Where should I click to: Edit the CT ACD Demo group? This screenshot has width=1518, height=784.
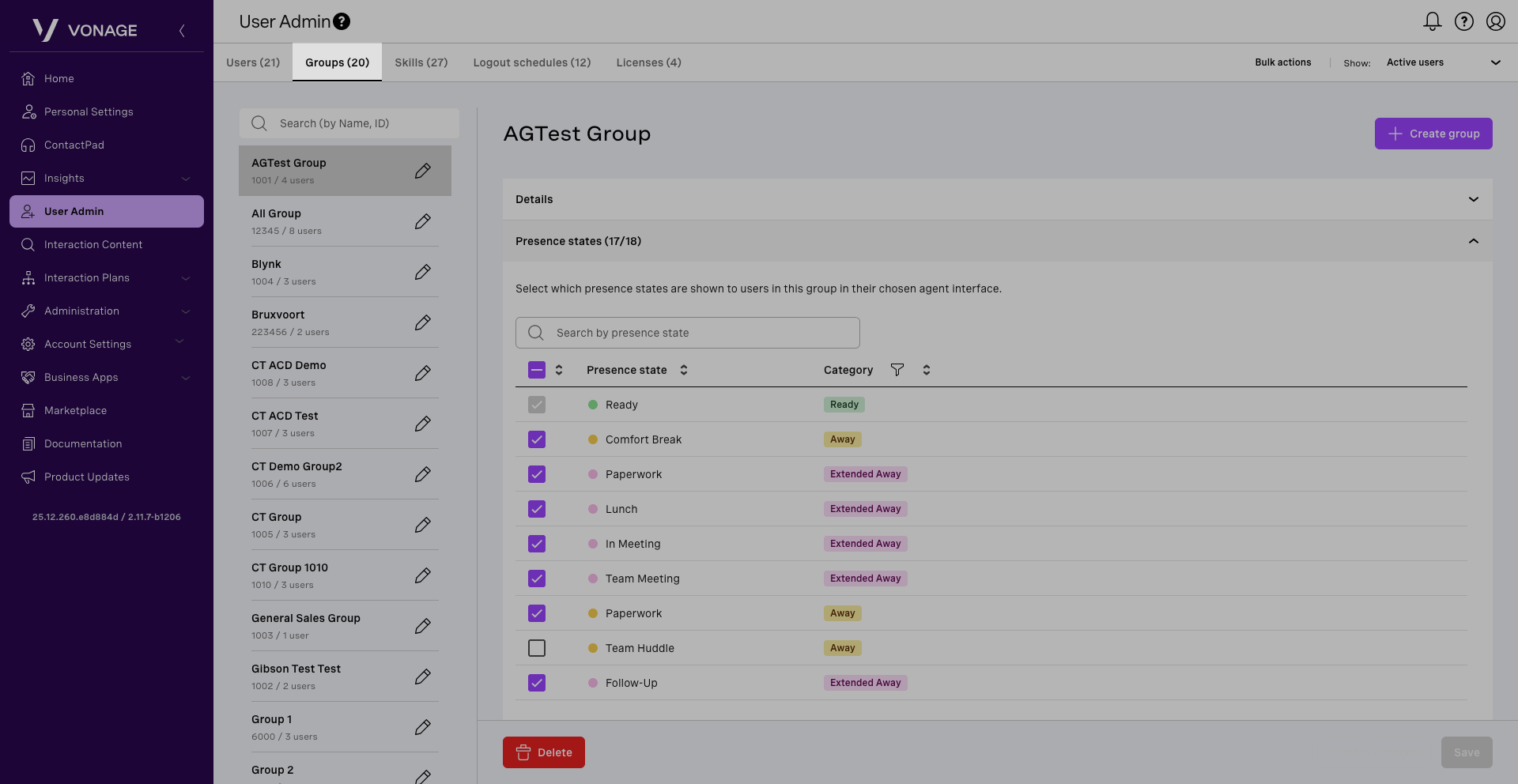click(423, 373)
